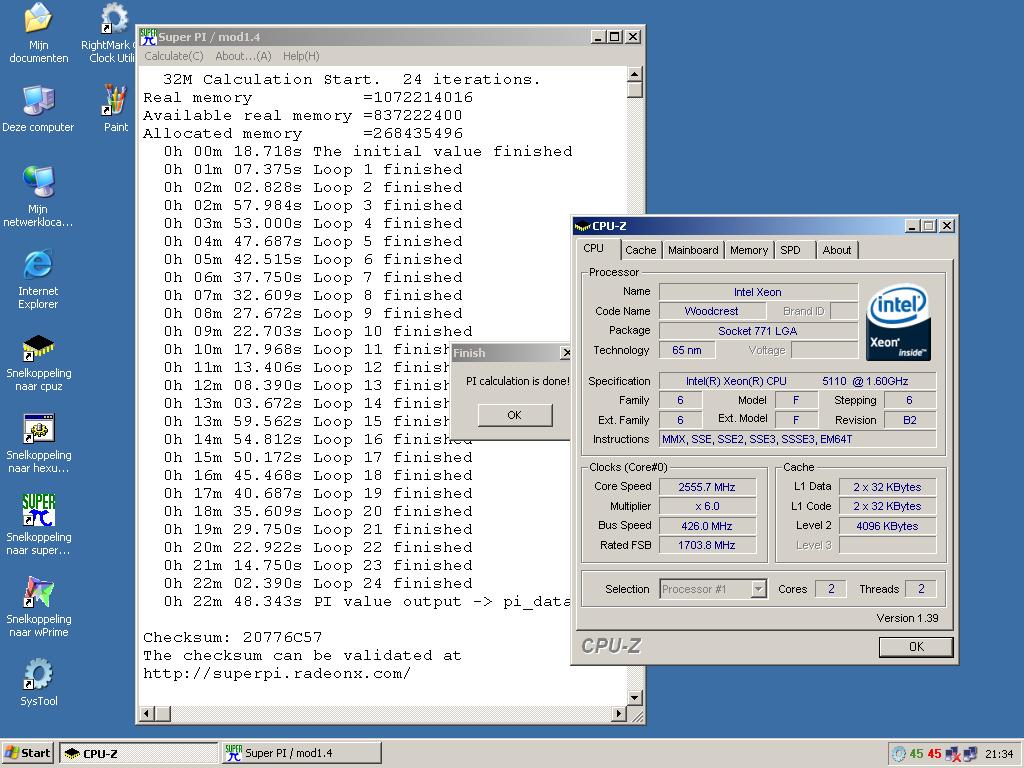Viewport: 1024px width, 768px height.
Task: Open the Calculate(C) menu in Super PI
Action: tap(174, 56)
